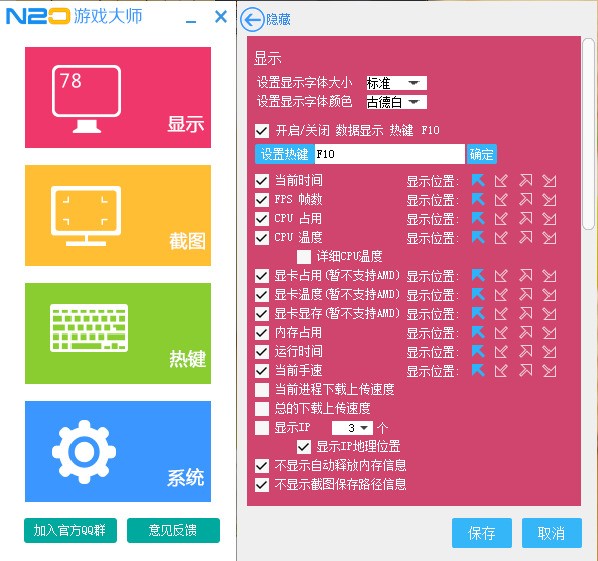Open the font color 古德白 dropdown
Image resolution: width=598 pixels, height=561 pixels.
point(396,102)
